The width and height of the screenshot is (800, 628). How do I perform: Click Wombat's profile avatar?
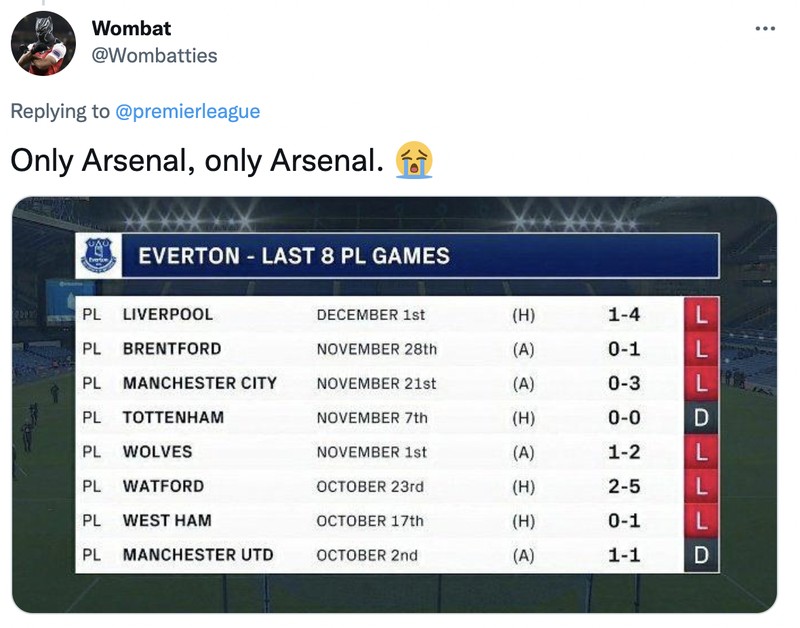click(45, 41)
